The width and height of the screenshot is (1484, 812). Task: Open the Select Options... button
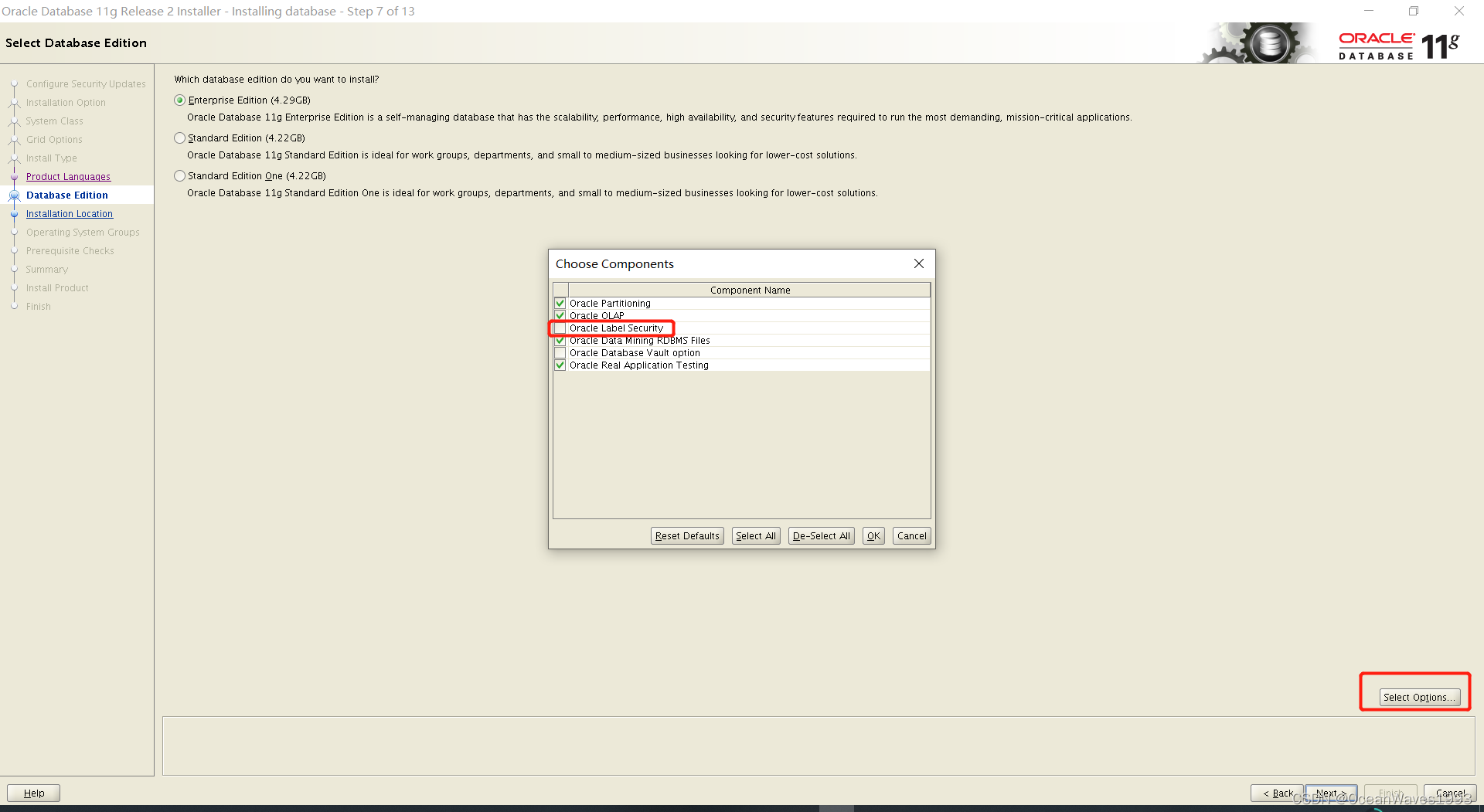[1420, 698]
